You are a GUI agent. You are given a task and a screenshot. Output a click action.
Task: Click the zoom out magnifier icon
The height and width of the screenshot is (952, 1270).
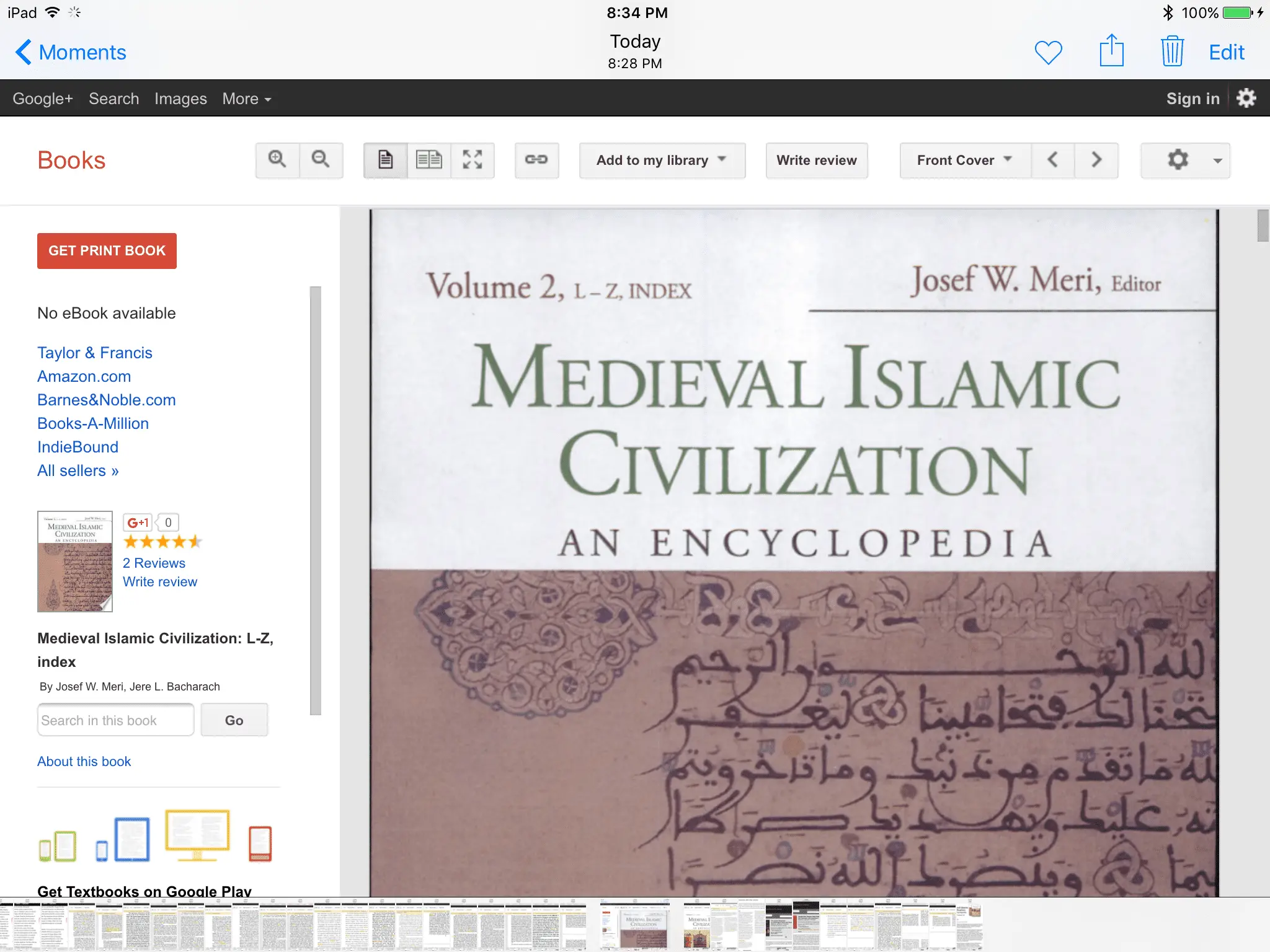(x=321, y=160)
